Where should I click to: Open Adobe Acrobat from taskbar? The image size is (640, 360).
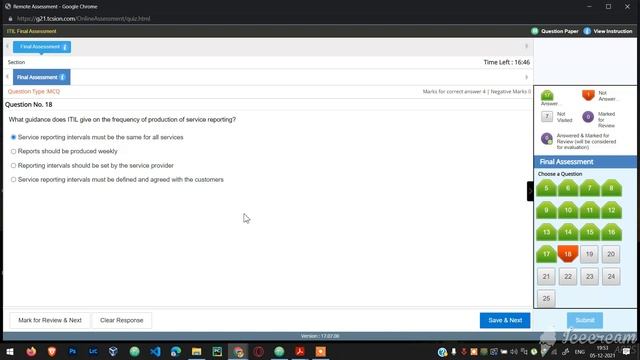[300, 351]
